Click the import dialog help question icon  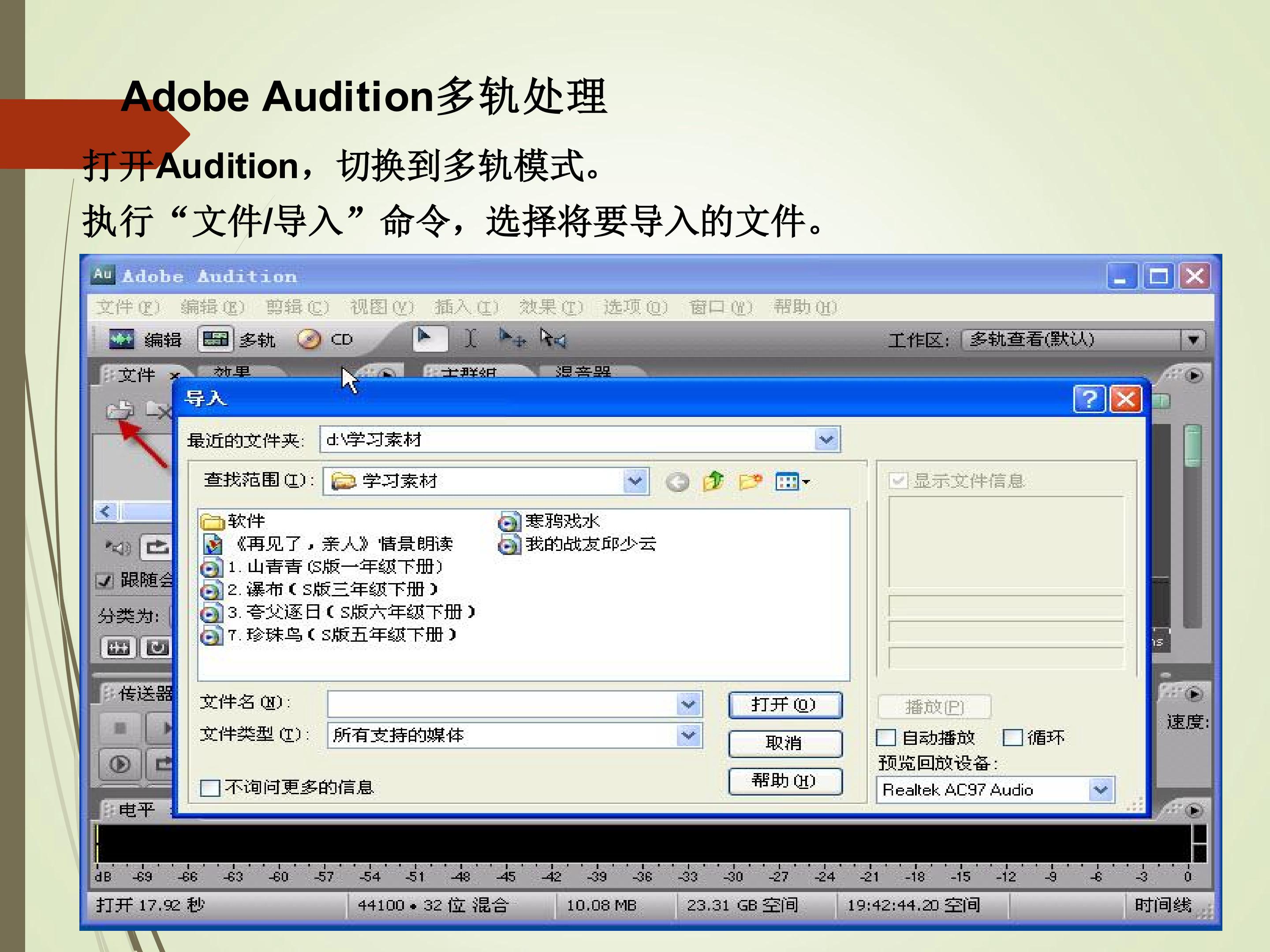coord(1089,399)
